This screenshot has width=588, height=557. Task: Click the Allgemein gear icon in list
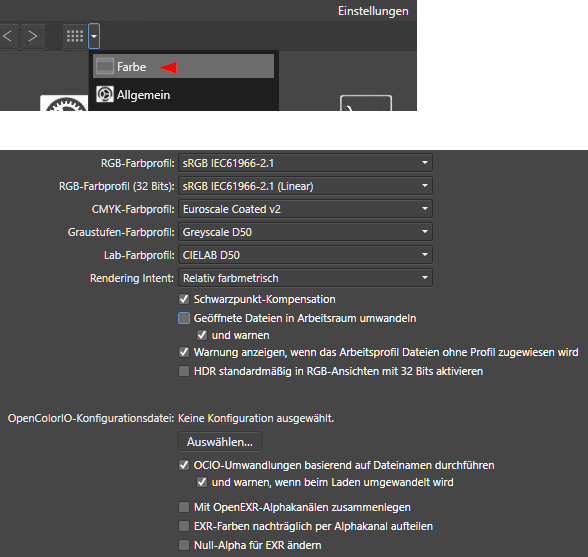(x=105, y=94)
